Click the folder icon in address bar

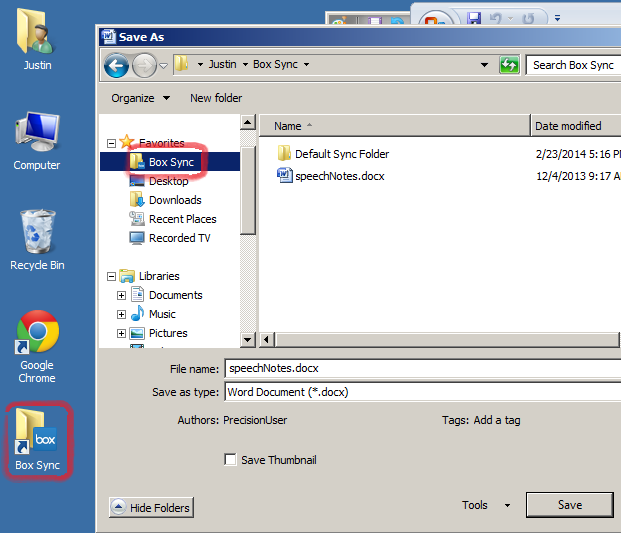[x=181, y=63]
